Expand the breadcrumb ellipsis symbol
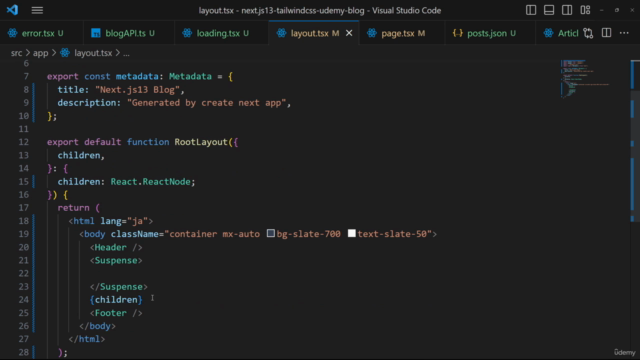Image resolution: width=640 pixels, height=360 pixels. [127, 53]
